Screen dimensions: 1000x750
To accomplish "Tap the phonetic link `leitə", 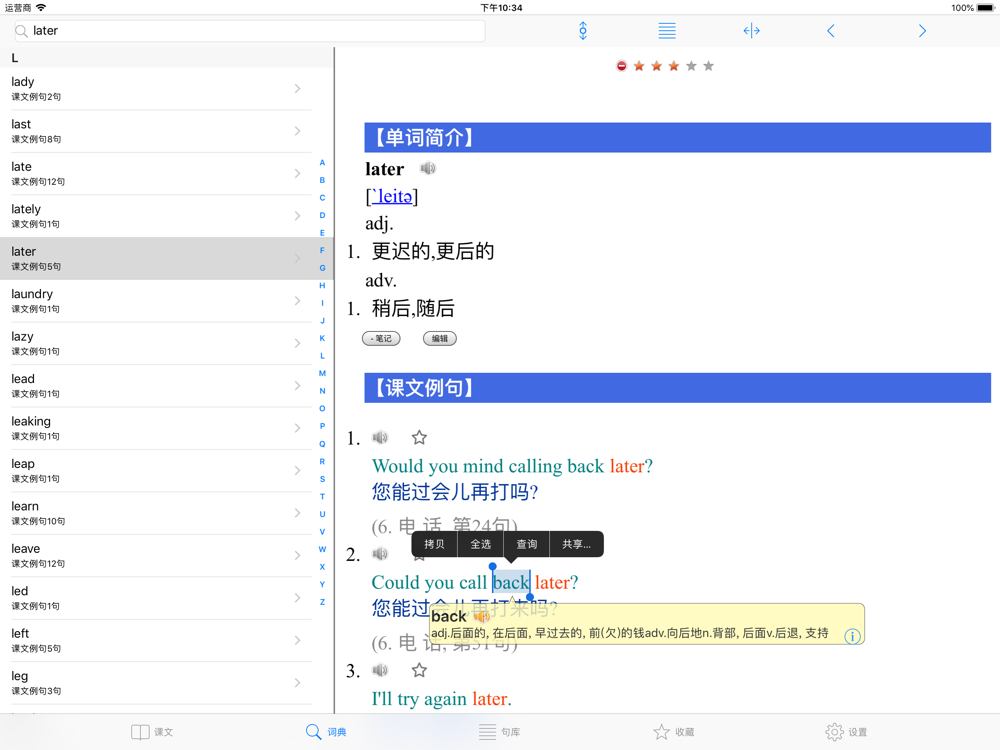I will coord(392,196).
